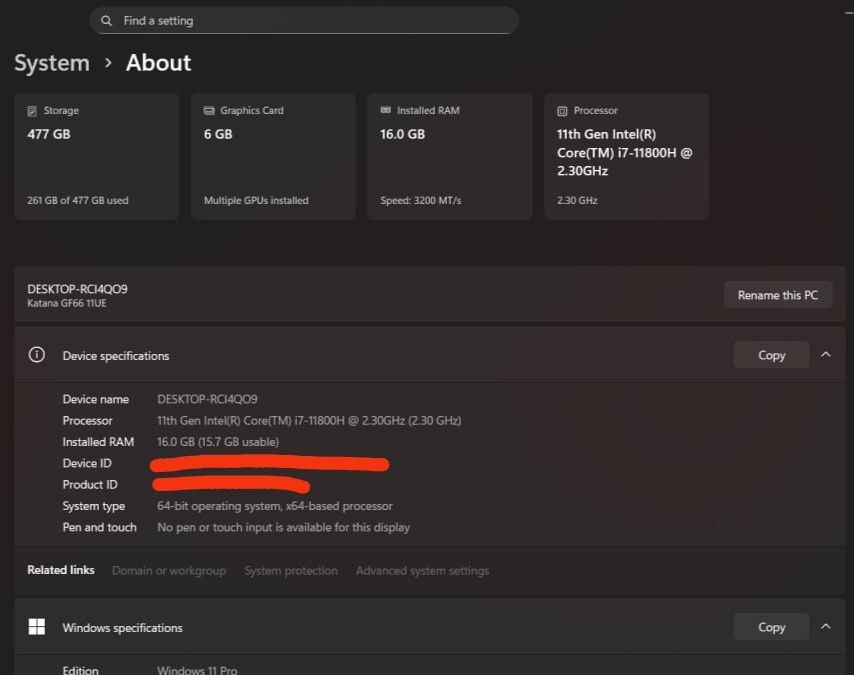Open the Graphics Card 6 GB card
Image resolution: width=854 pixels, height=675 pixels.
point(273,156)
